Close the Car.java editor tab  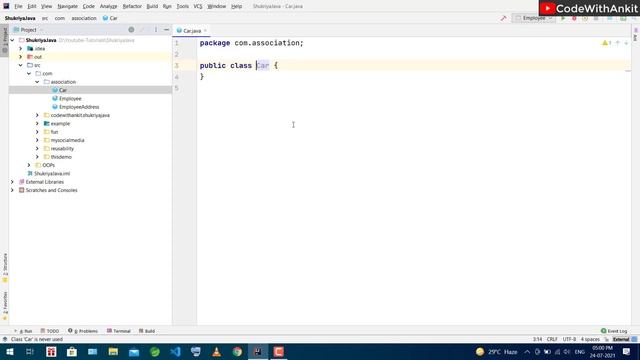[x=205, y=31]
